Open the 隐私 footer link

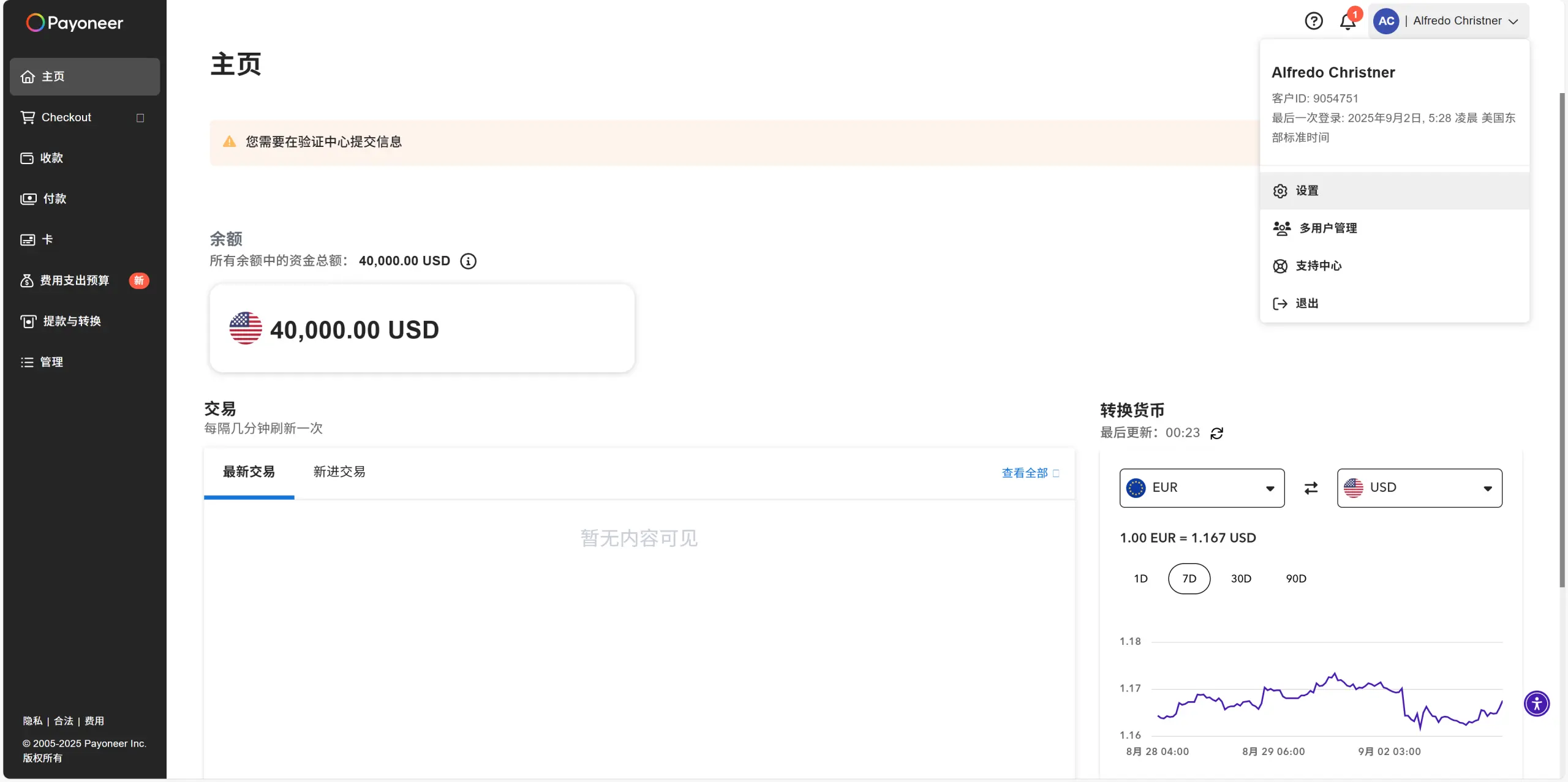(33, 721)
